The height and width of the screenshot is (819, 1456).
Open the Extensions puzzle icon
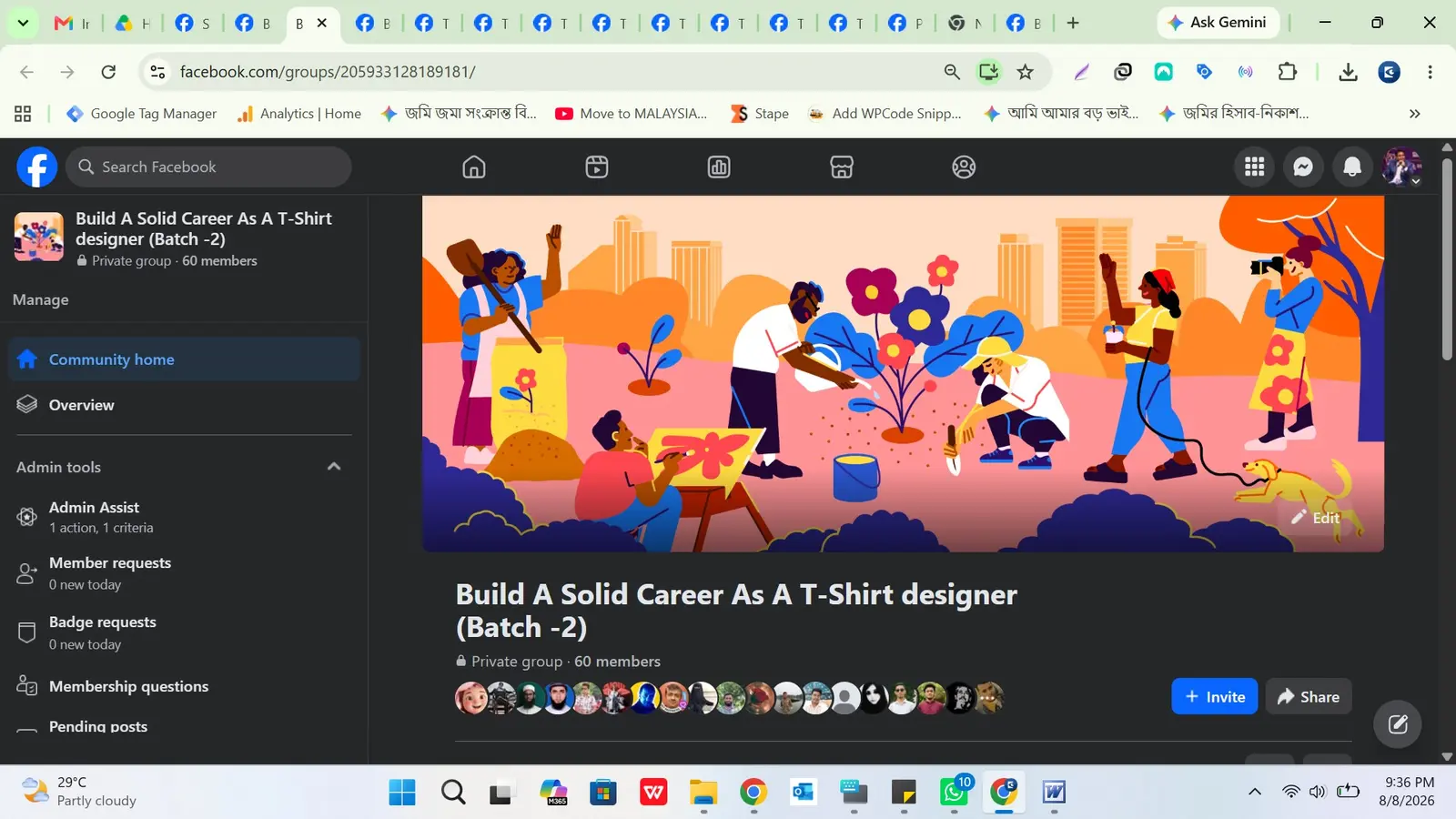click(x=1287, y=72)
